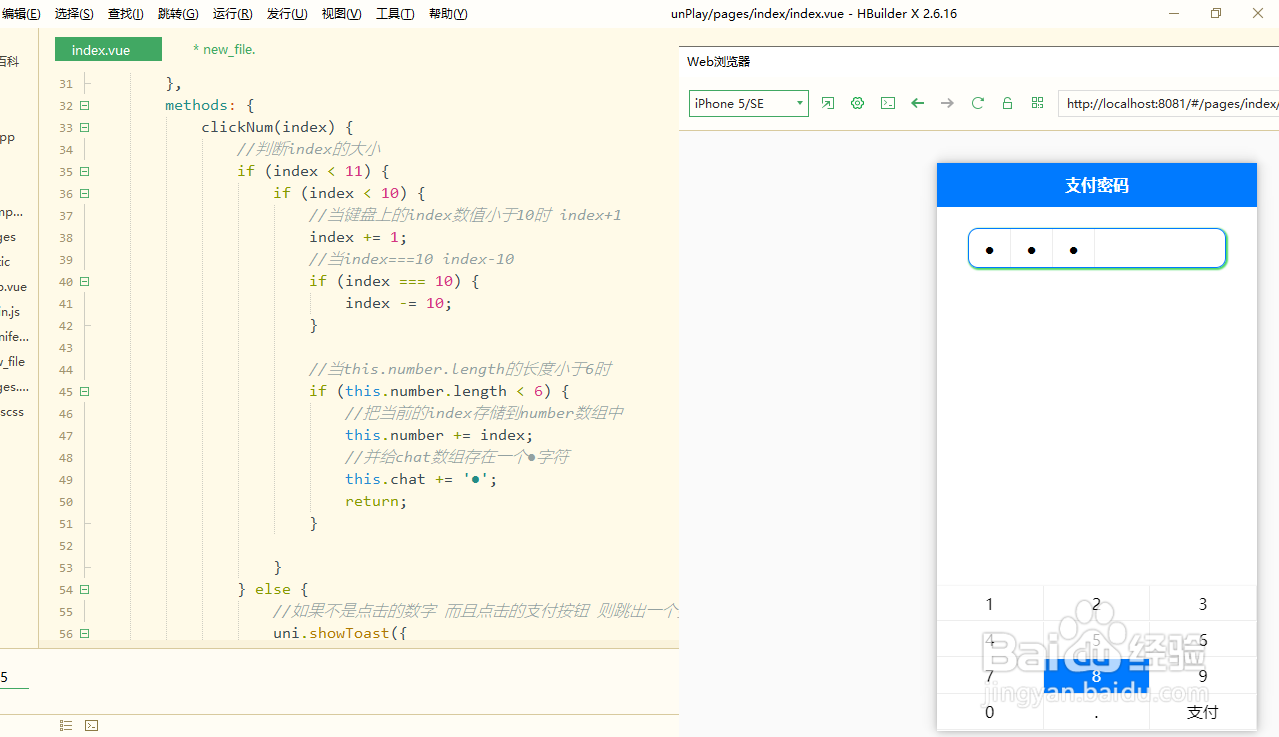This screenshot has width=1279, height=737.
Task: Refresh the web browser page
Action: 977,103
